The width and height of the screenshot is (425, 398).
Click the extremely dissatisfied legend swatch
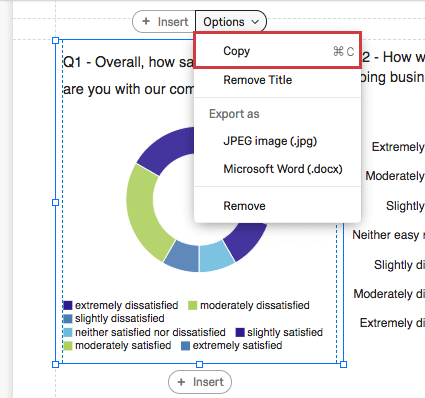[68, 305]
